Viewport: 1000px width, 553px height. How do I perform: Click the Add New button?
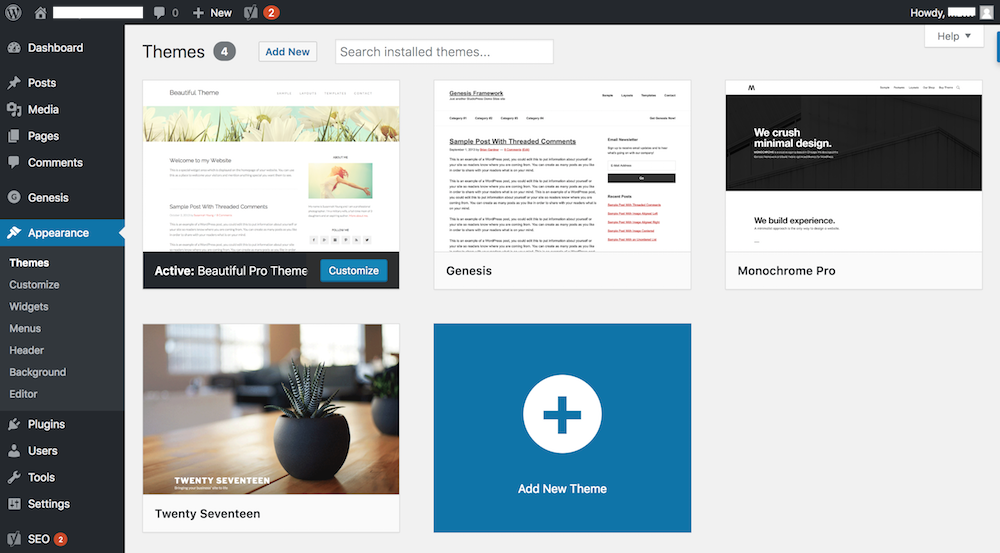point(288,52)
